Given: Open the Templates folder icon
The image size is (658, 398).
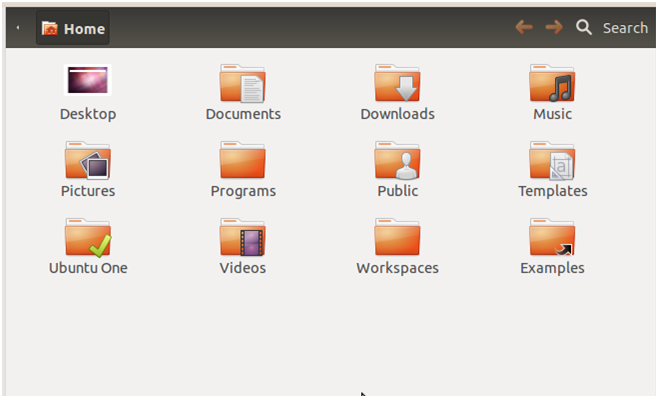Looking at the screenshot, I should pos(552,160).
